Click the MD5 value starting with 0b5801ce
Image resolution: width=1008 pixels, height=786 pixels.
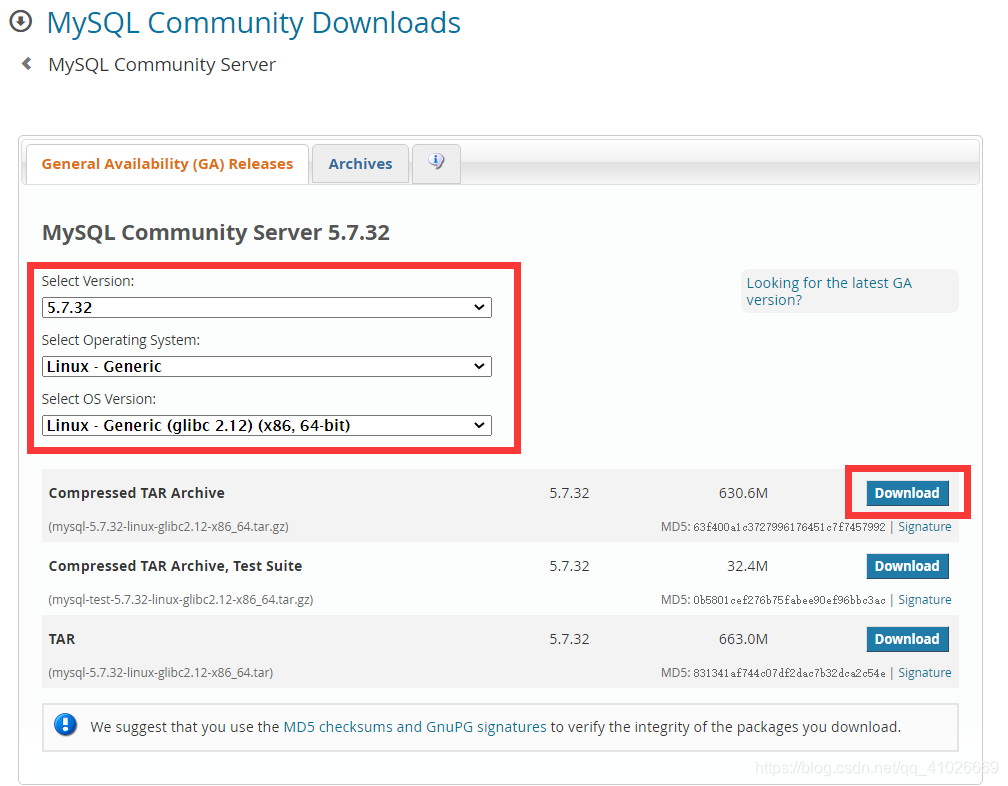(789, 600)
